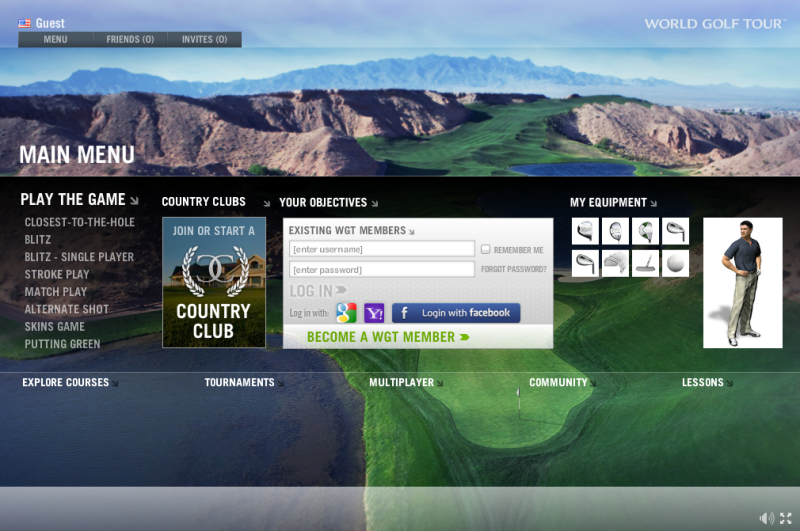
Task: Expand the Country Clubs heading
Action: [x=216, y=202]
